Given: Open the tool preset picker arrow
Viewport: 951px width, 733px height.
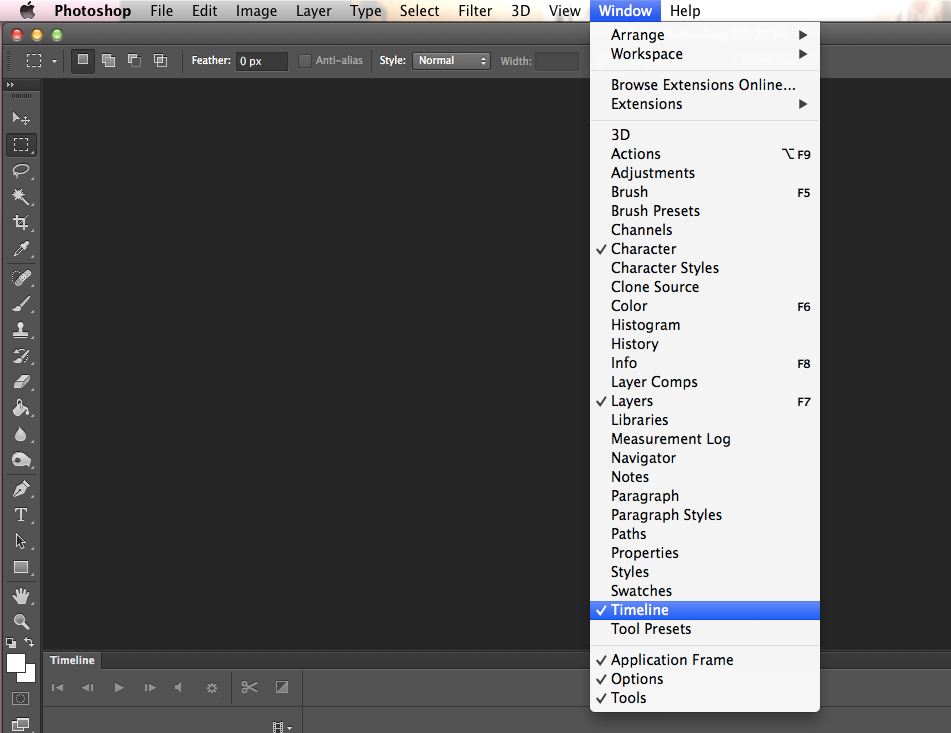Looking at the screenshot, I should pyautogui.click(x=55, y=61).
